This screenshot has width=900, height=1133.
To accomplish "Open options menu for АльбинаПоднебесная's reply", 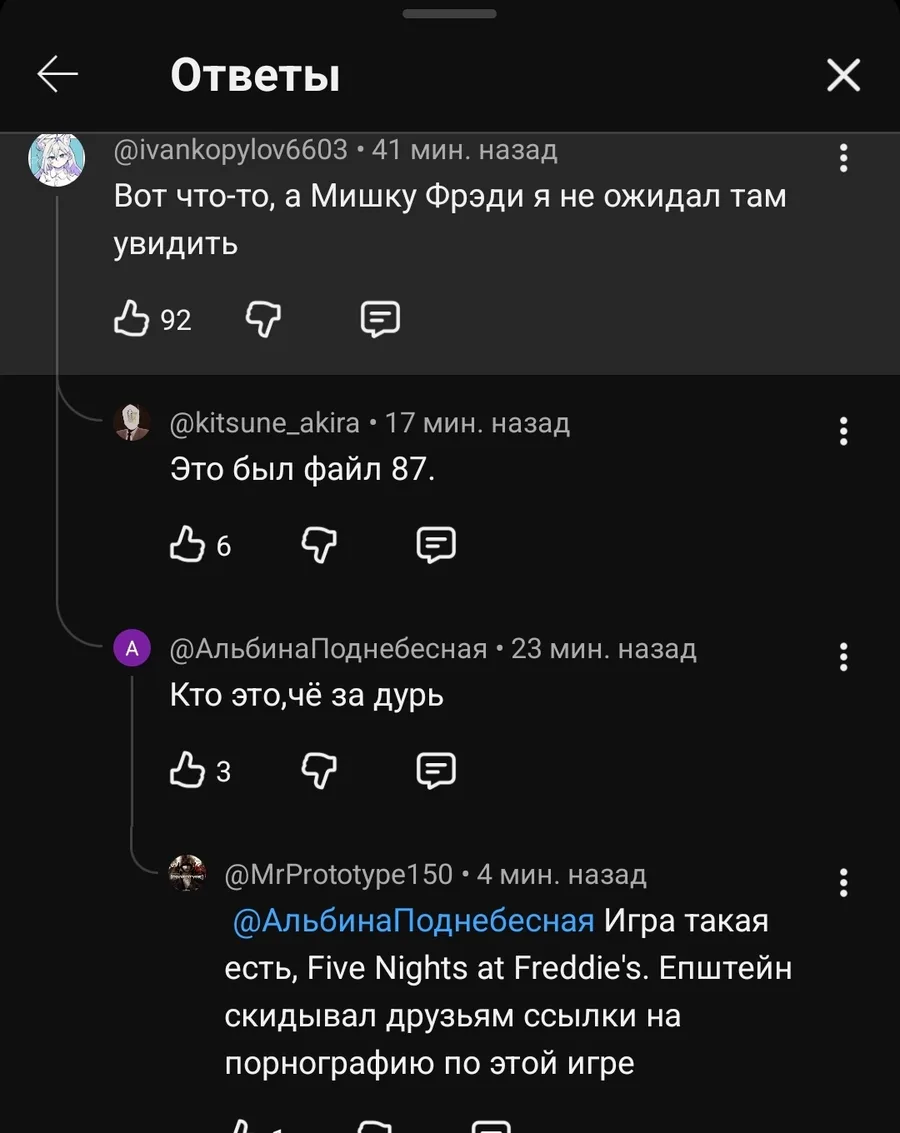I will (844, 657).
